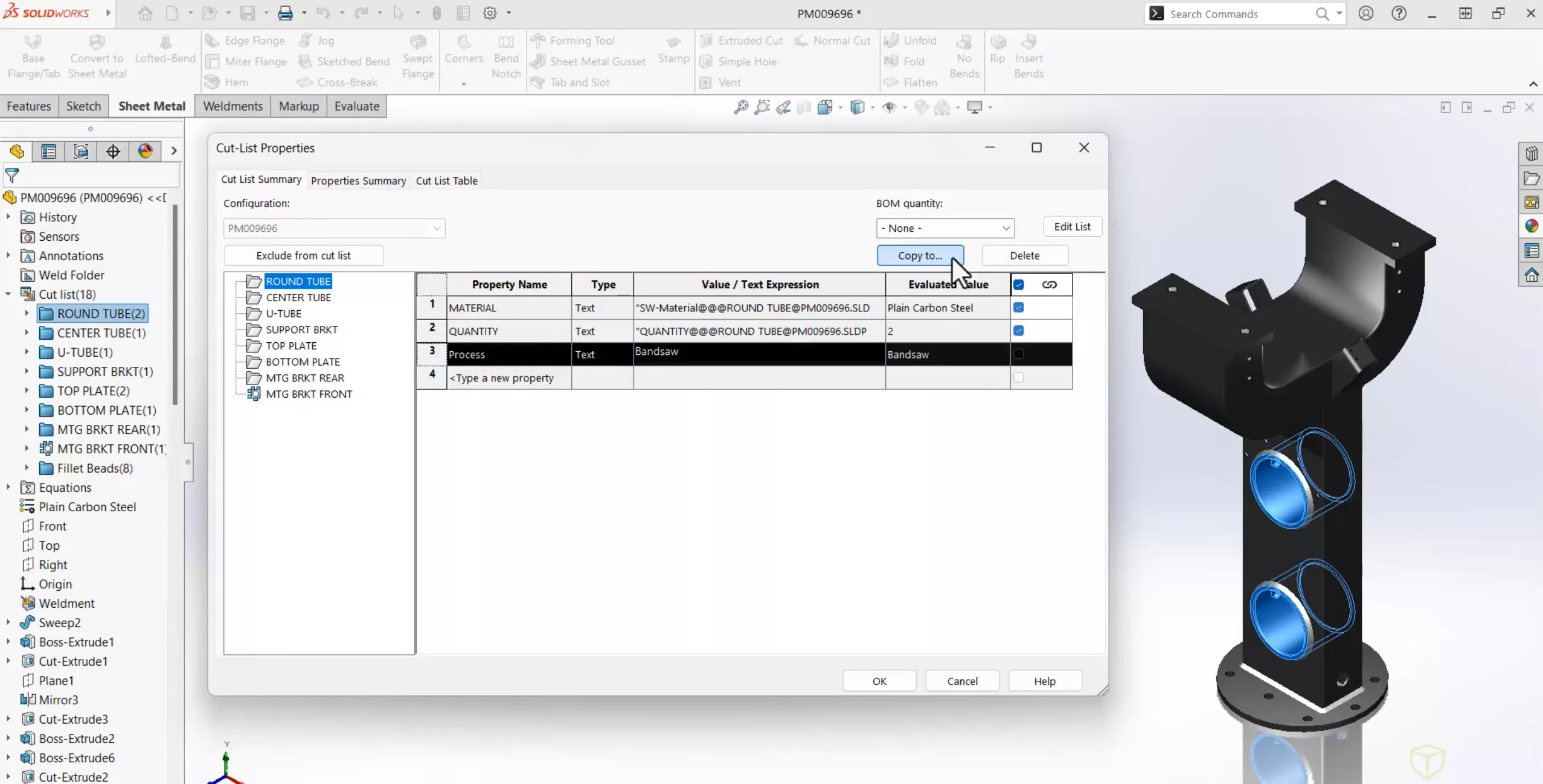Open the Base Flange/Tab tool
Screen dimensions: 1543x784
[33, 56]
